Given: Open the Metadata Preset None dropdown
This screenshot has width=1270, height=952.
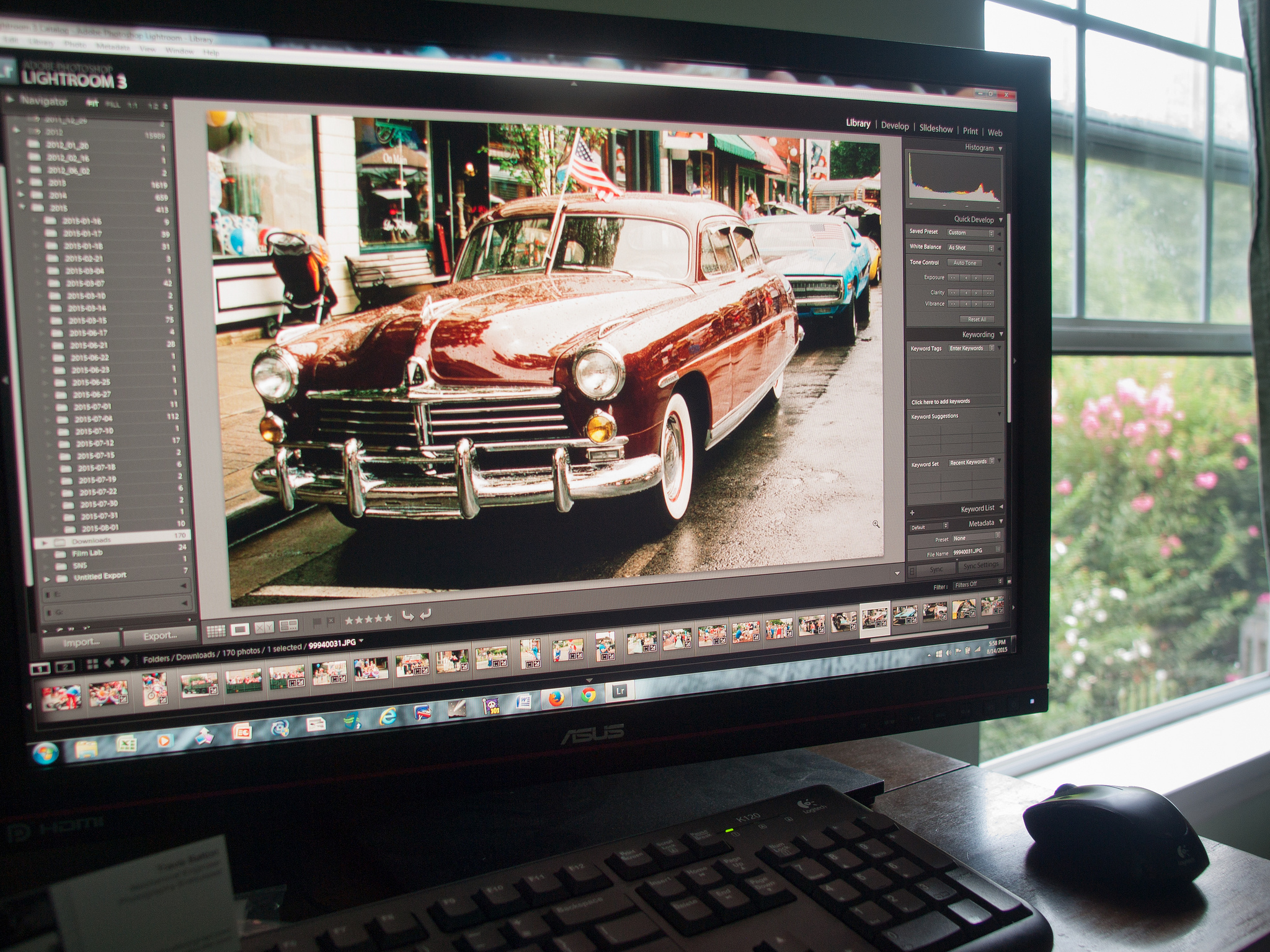Looking at the screenshot, I should point(977,538).
